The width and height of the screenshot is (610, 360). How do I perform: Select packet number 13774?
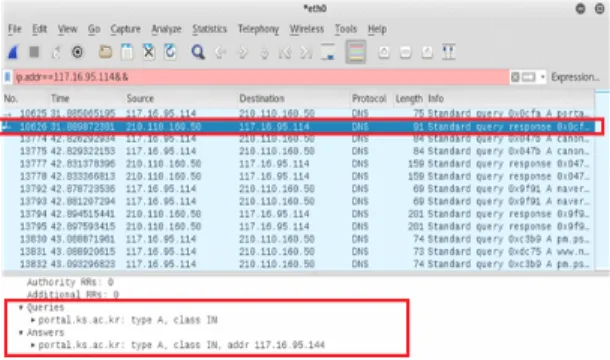298,139
